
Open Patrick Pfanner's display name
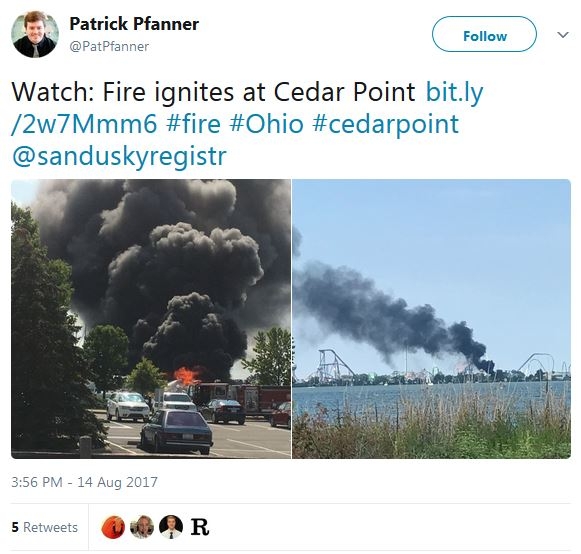134,24
